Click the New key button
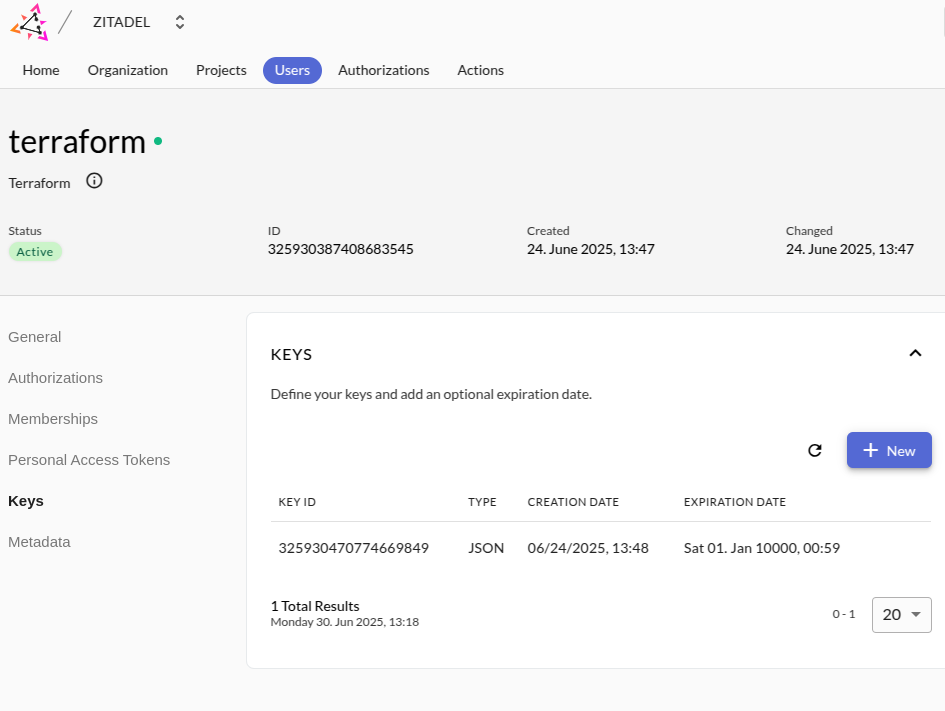The height and width of the screenshot is (711, 945). coord(889,450)
